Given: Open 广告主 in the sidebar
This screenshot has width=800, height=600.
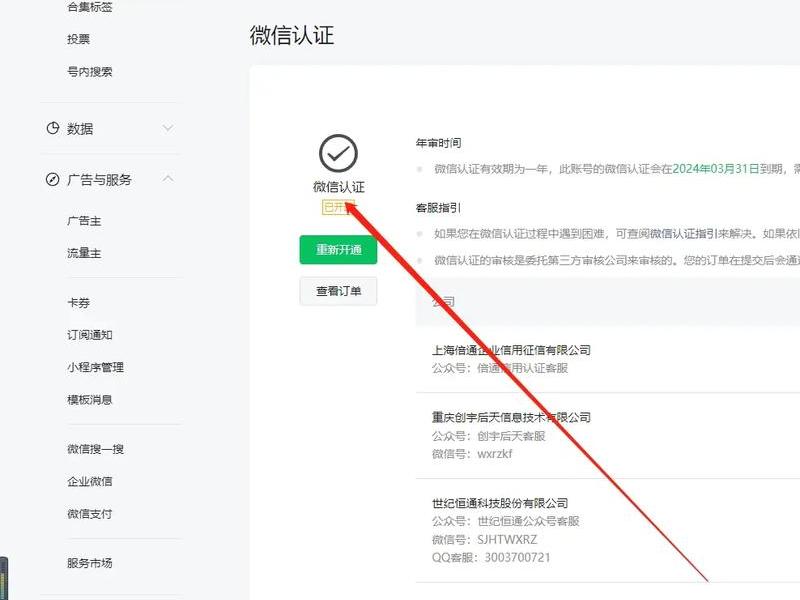Looking at the screenshot, I should click(x=84, y=221).
